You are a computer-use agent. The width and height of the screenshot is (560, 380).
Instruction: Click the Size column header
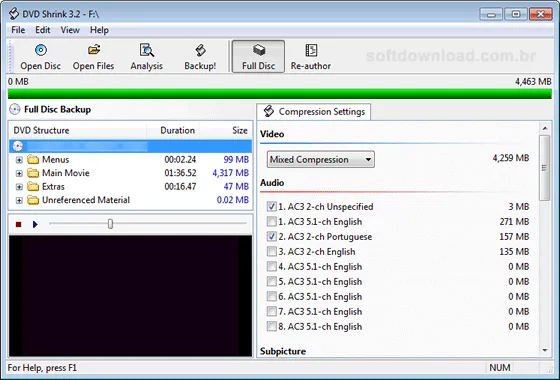pos(225,130)
